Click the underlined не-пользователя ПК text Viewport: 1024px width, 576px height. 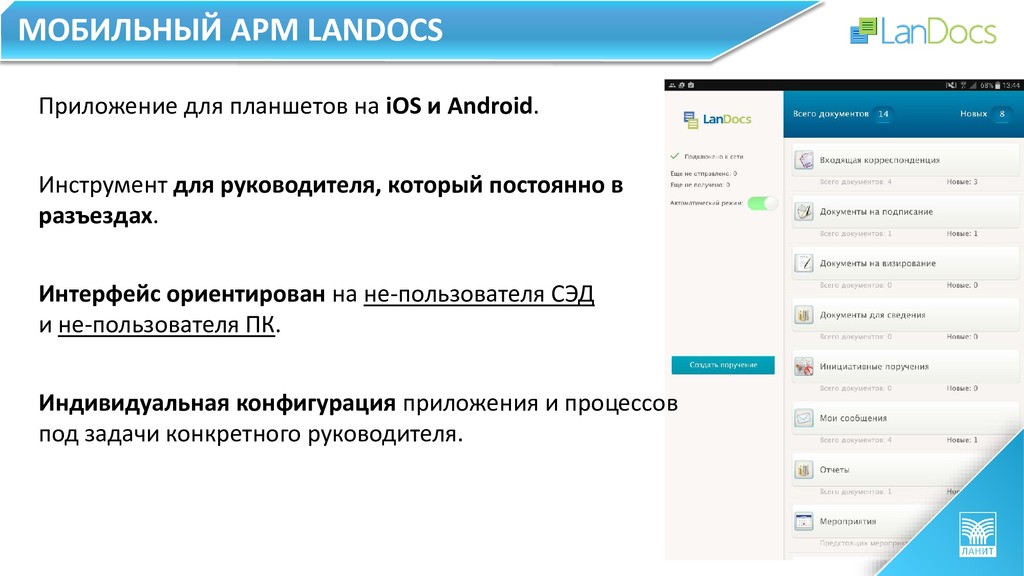pos(167,325)
